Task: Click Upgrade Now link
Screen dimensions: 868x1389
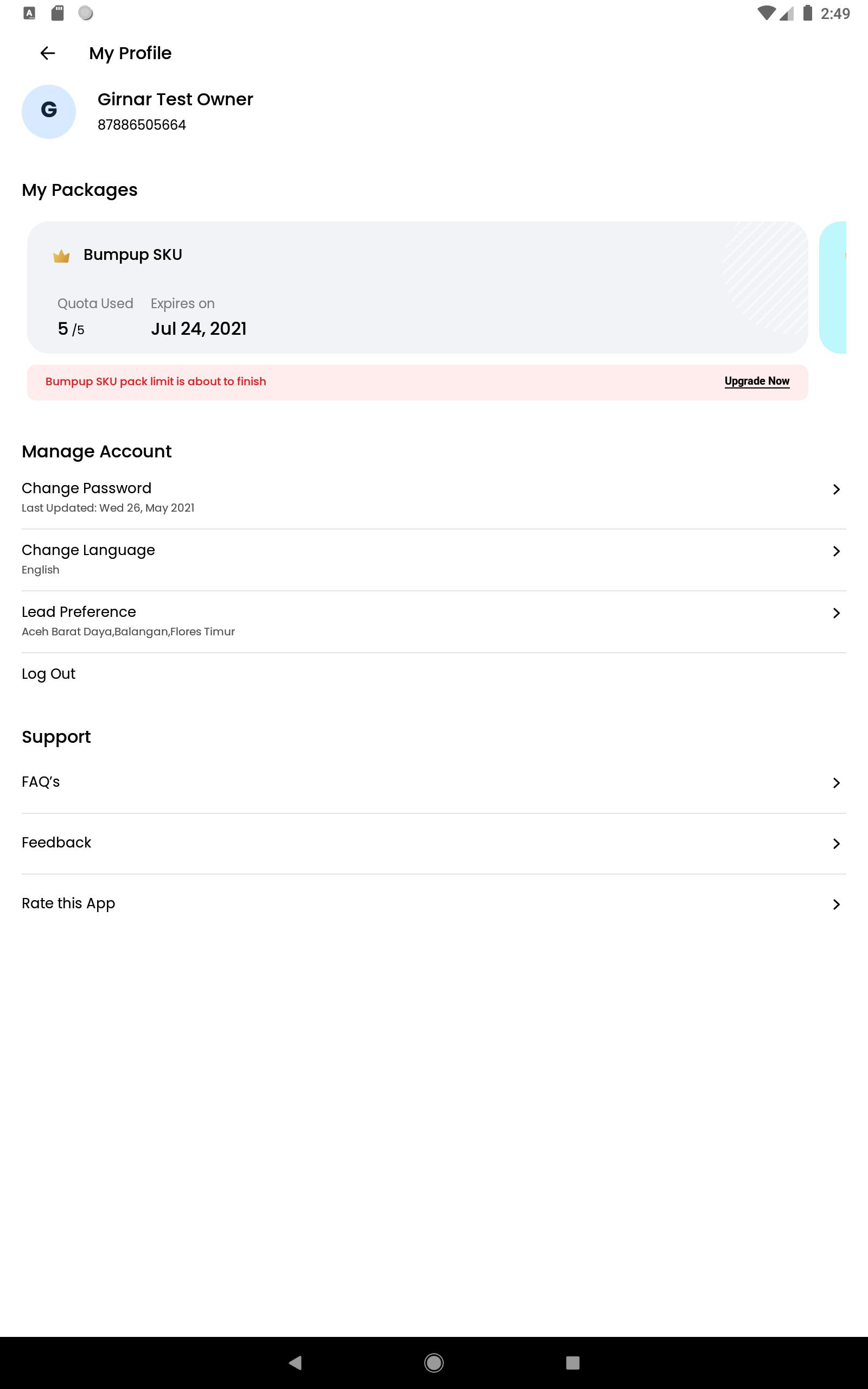Action: tap(757, 381)
